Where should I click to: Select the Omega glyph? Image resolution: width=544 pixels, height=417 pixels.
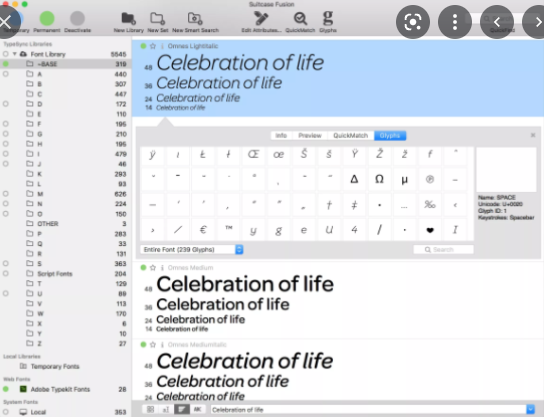380,179
